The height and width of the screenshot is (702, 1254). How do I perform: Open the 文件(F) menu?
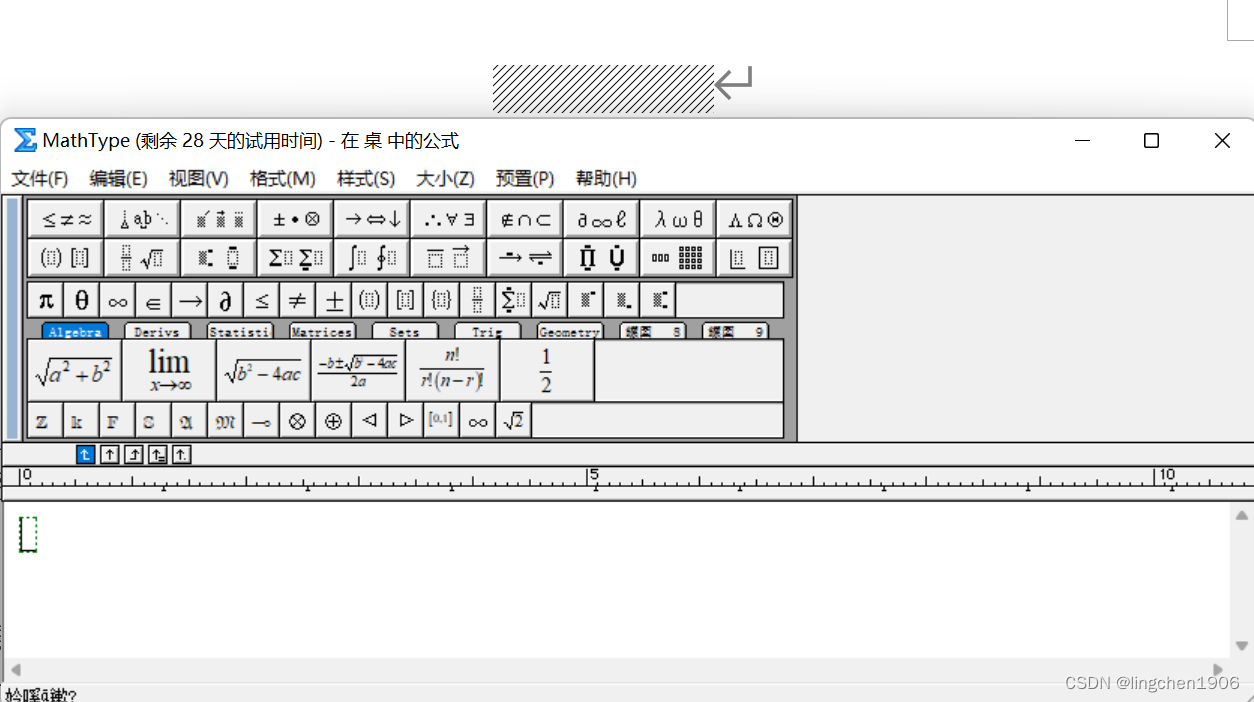click(40, 179)
